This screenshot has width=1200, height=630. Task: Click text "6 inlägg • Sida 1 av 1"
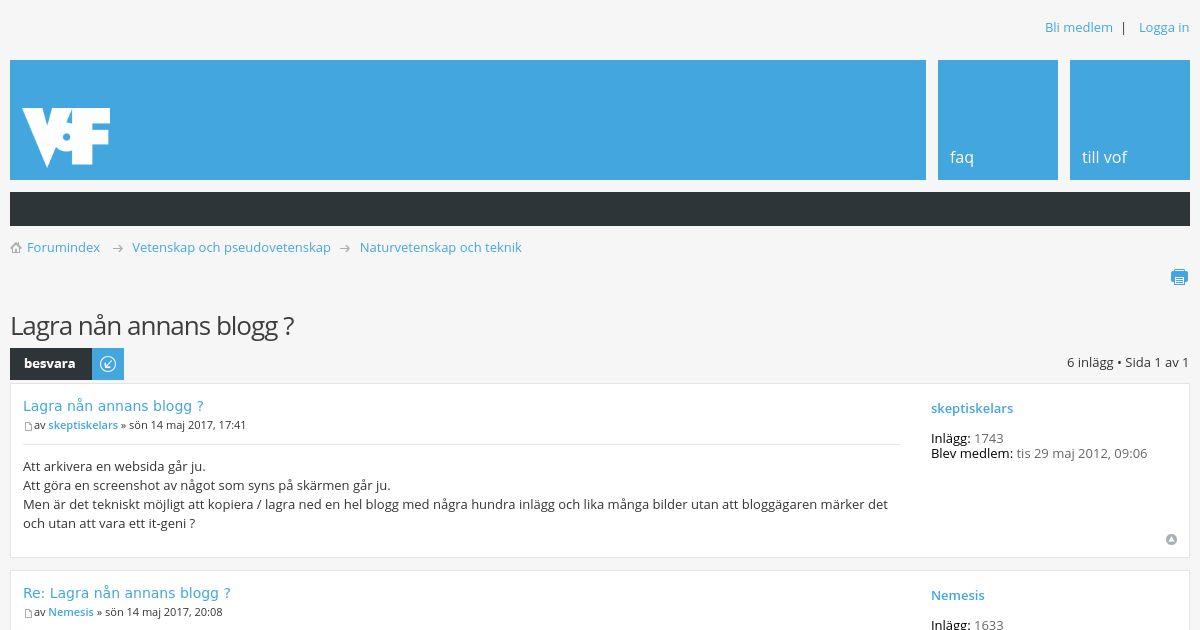pos(1128,362)
